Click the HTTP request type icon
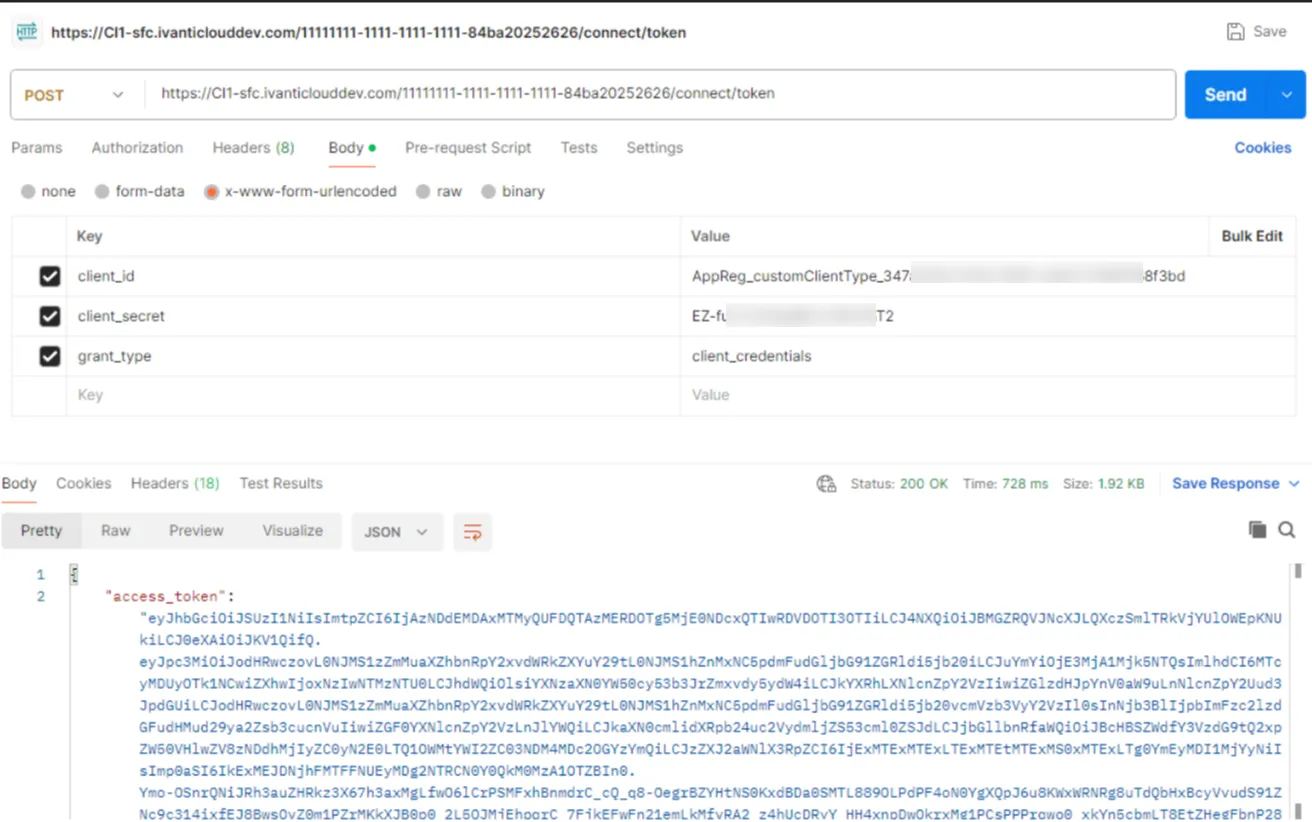 pos(26,32)
